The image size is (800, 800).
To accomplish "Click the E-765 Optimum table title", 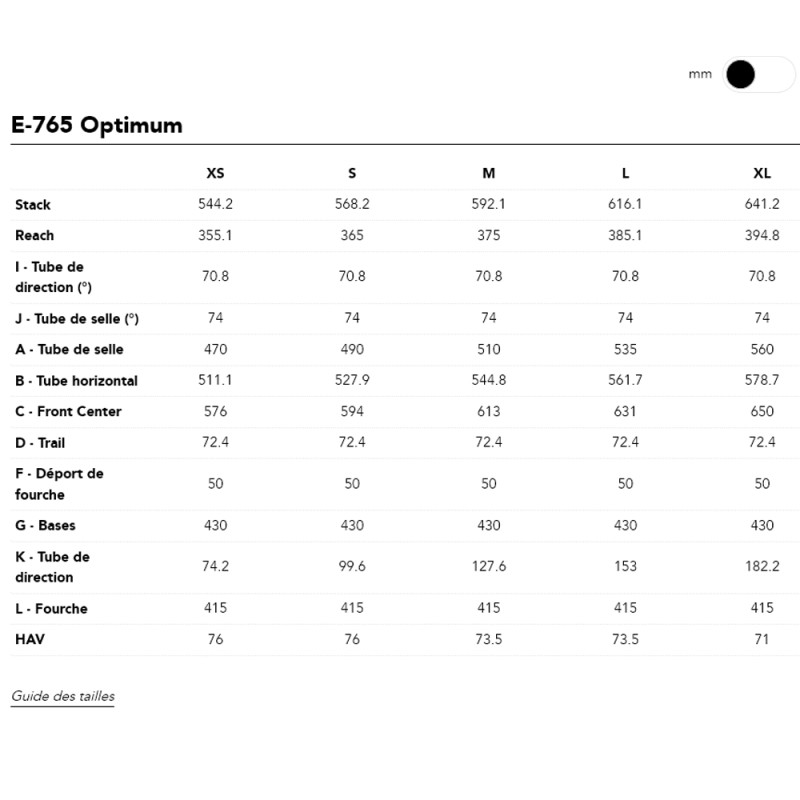I will 97,125.
